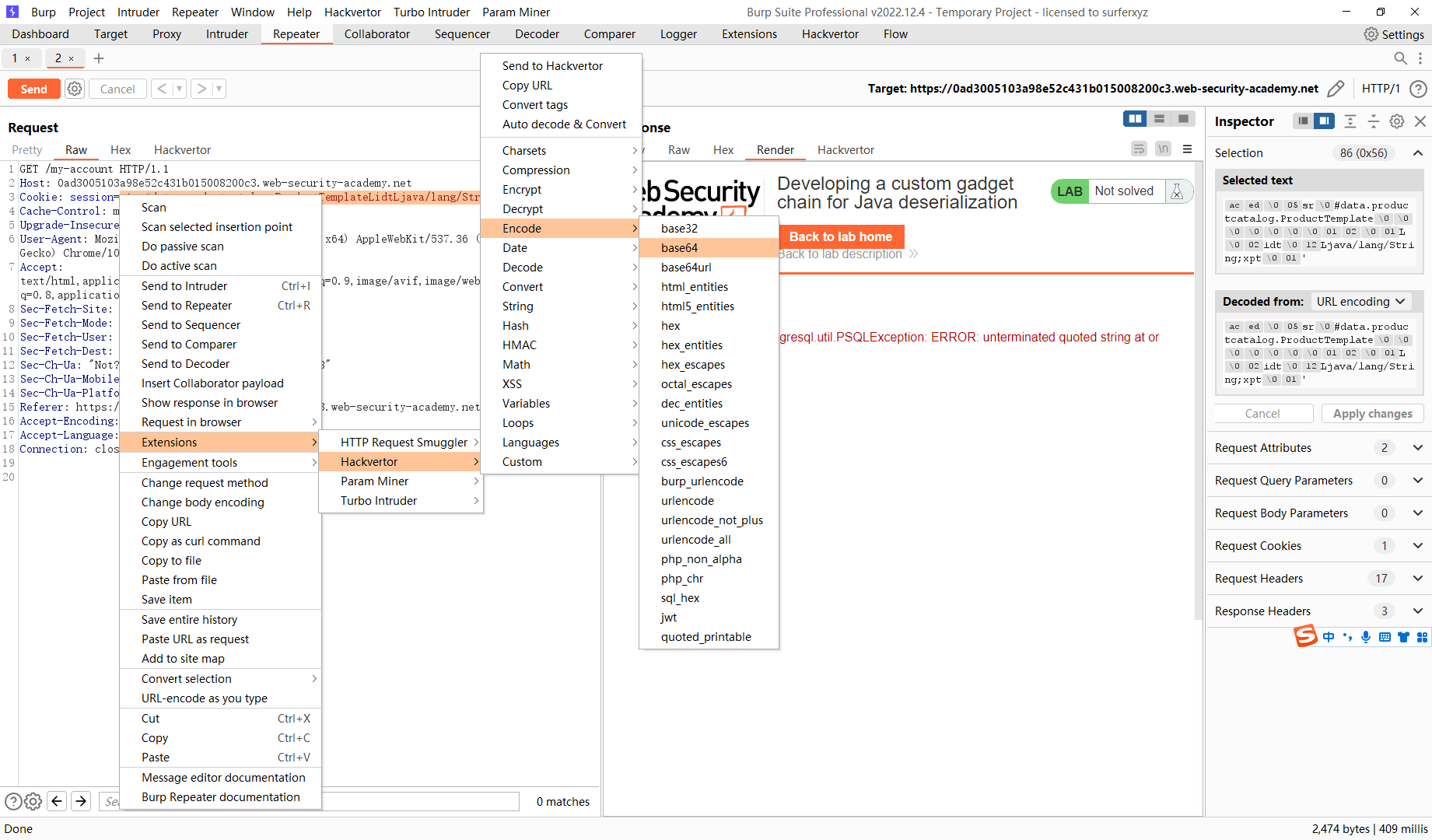
Task: Select Copy as curl command
Action: 220,541
